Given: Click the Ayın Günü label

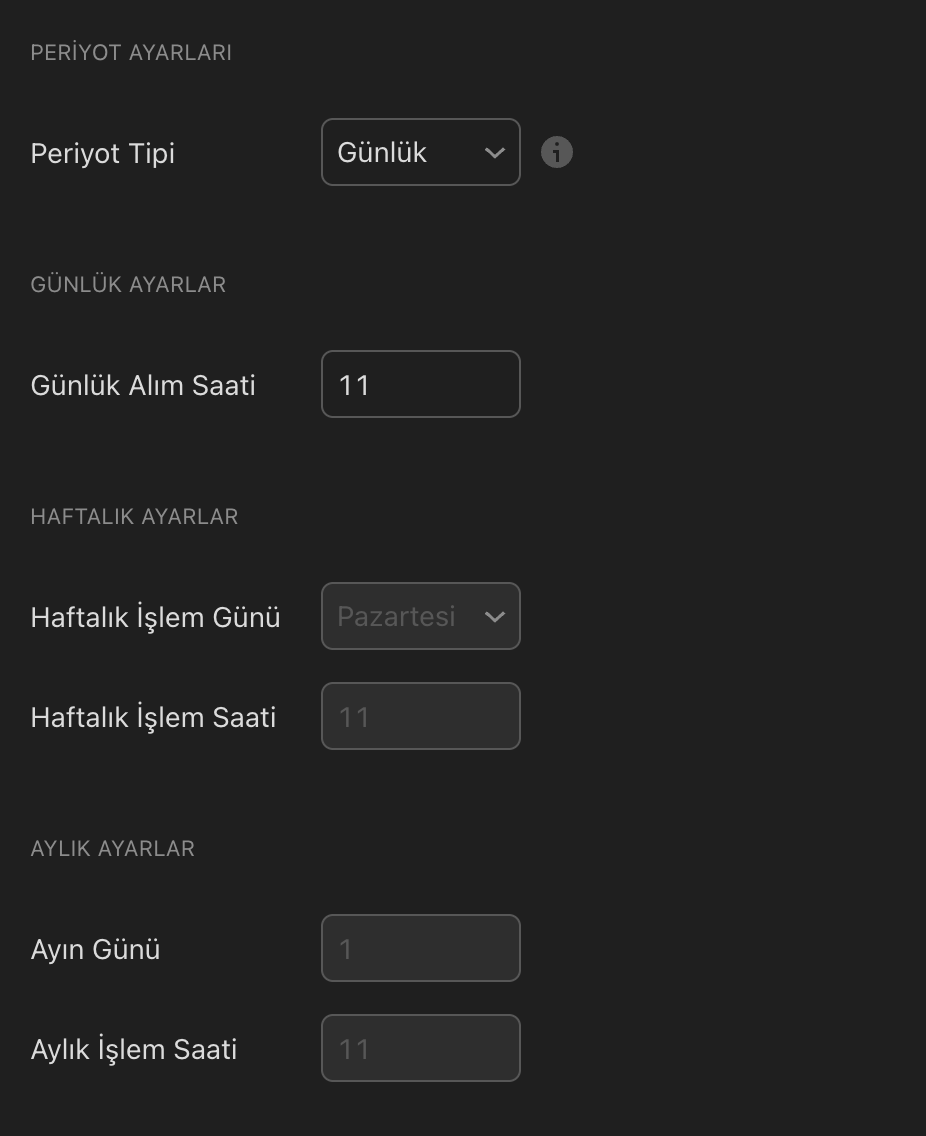Looking at the screenshot, I should [x=95, y=949].
